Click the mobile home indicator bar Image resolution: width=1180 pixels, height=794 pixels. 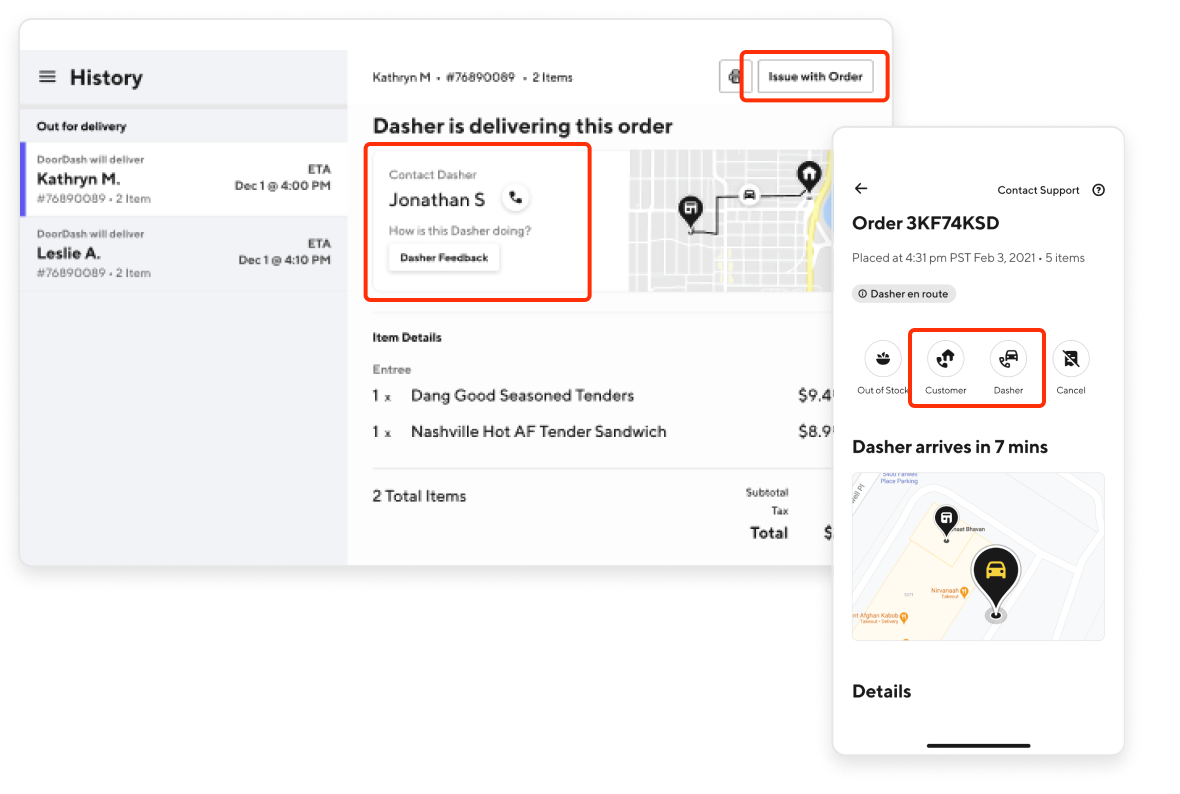(978, 746)
